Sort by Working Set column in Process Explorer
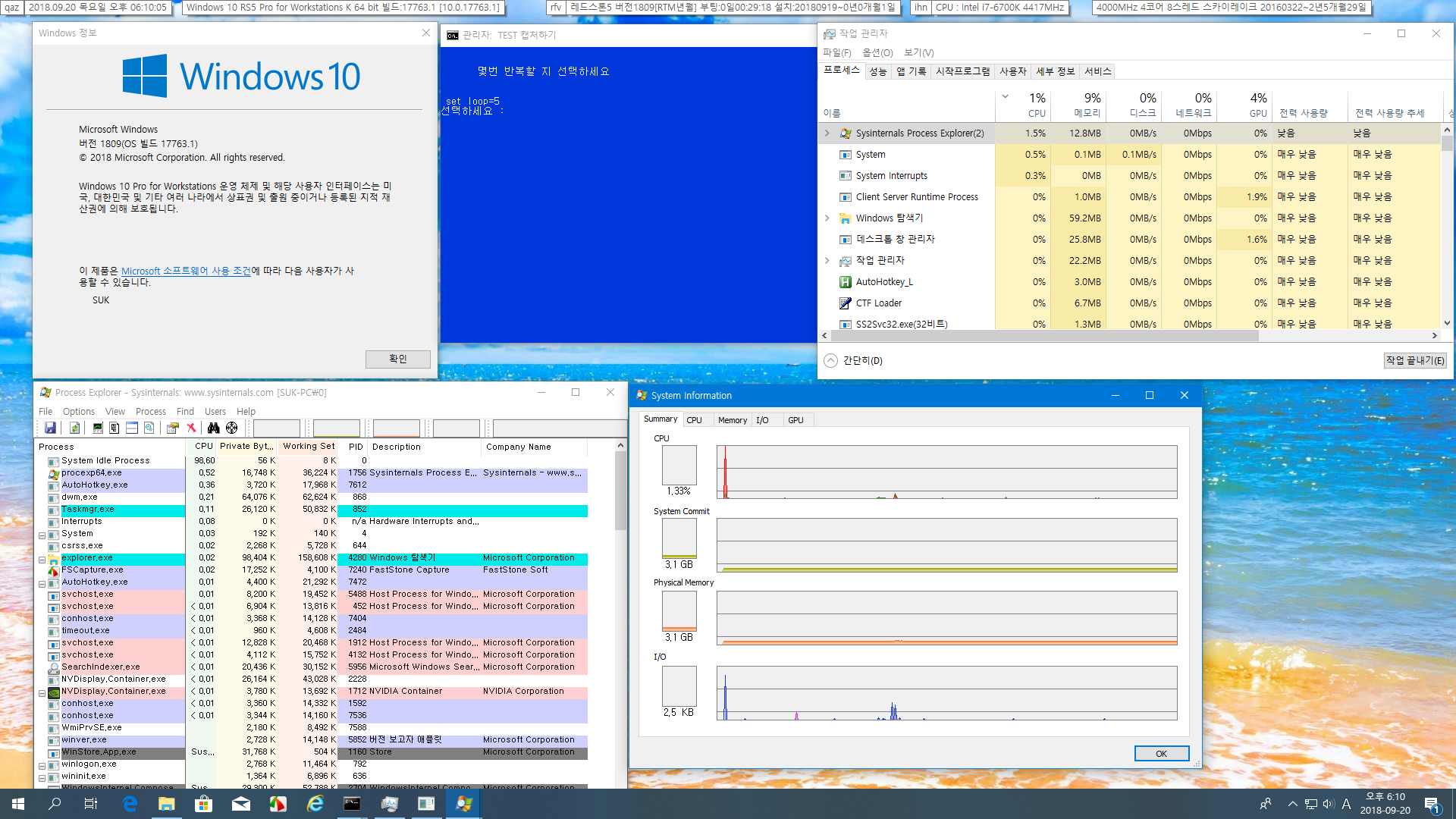 click(308, 447)
